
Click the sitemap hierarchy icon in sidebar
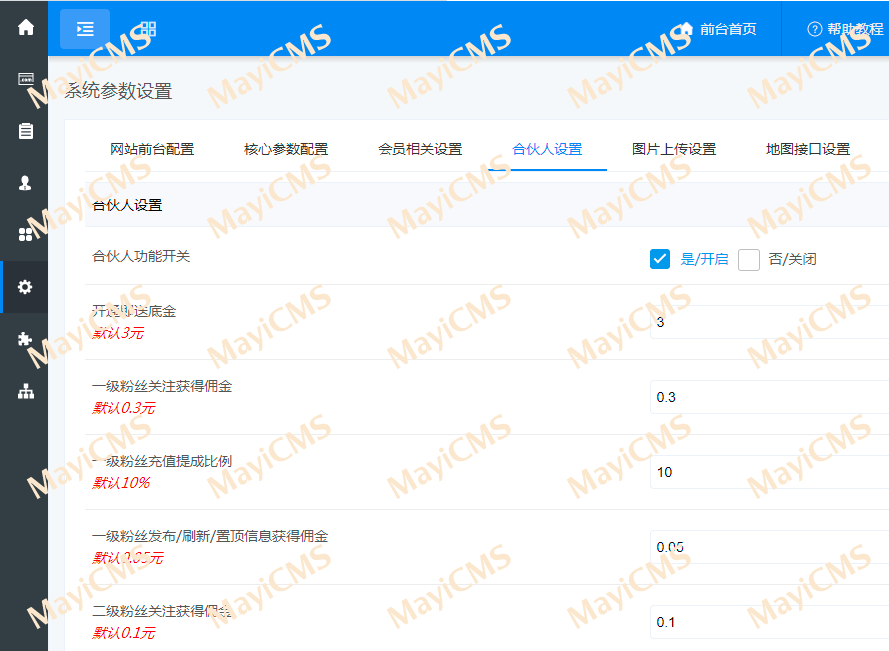(25, 391)
